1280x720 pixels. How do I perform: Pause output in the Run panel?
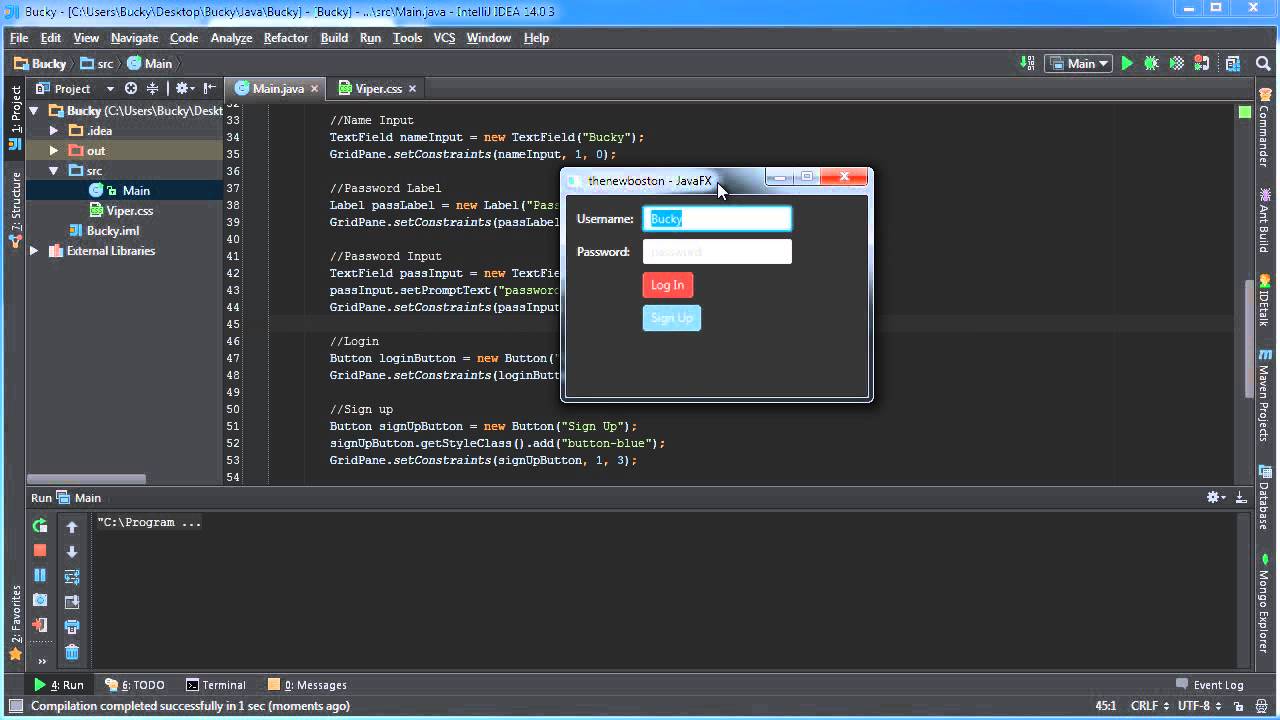pyautogui.click(x=40, y=575)
